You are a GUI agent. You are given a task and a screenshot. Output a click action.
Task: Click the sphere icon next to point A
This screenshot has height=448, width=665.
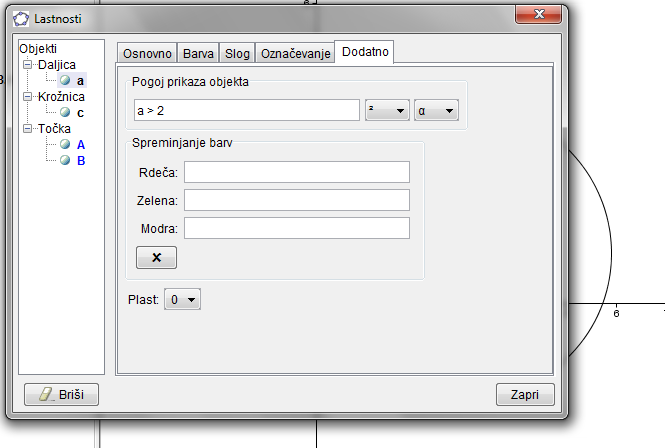[65, 144]
